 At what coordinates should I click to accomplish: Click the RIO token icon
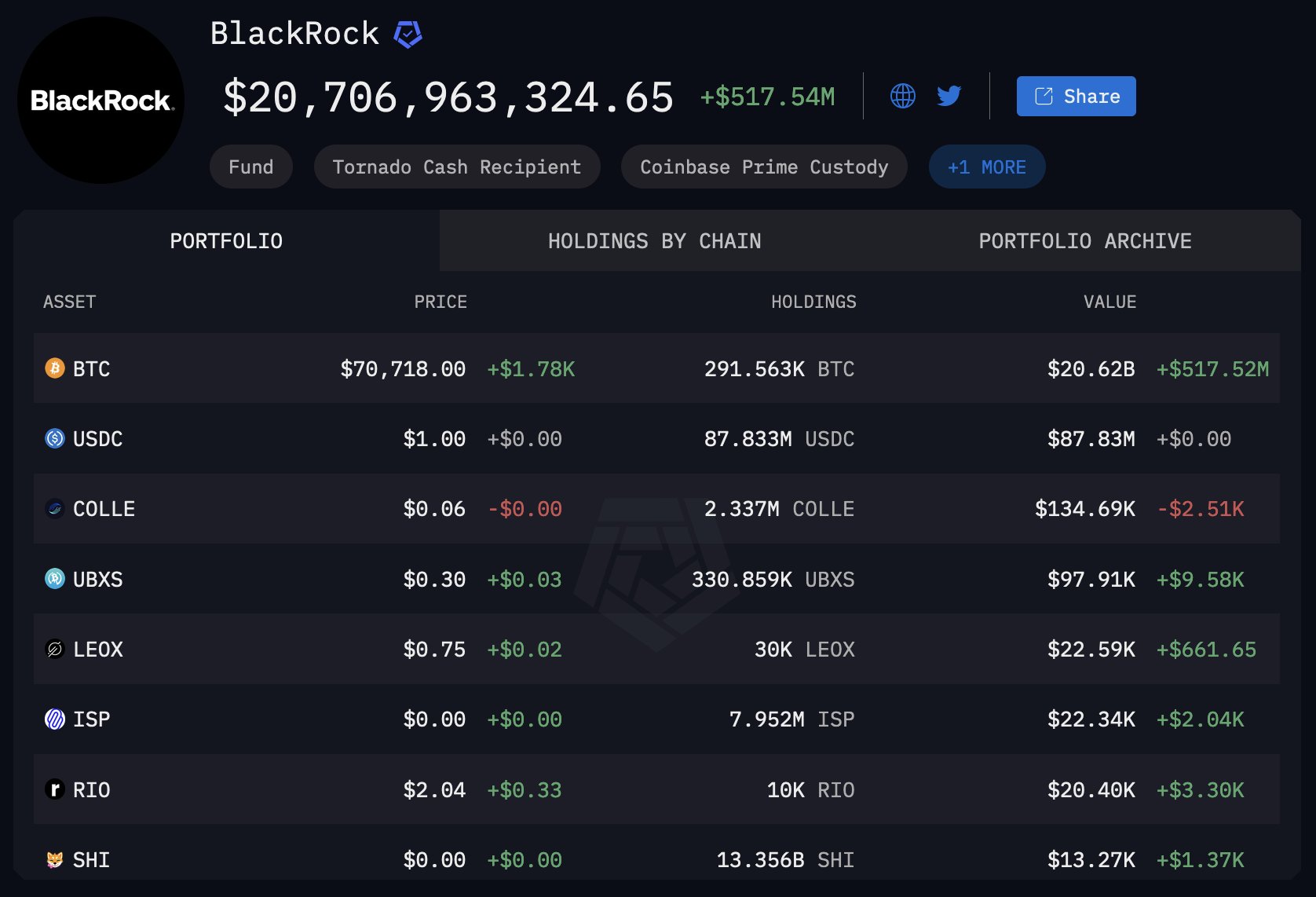coord(55,789)
